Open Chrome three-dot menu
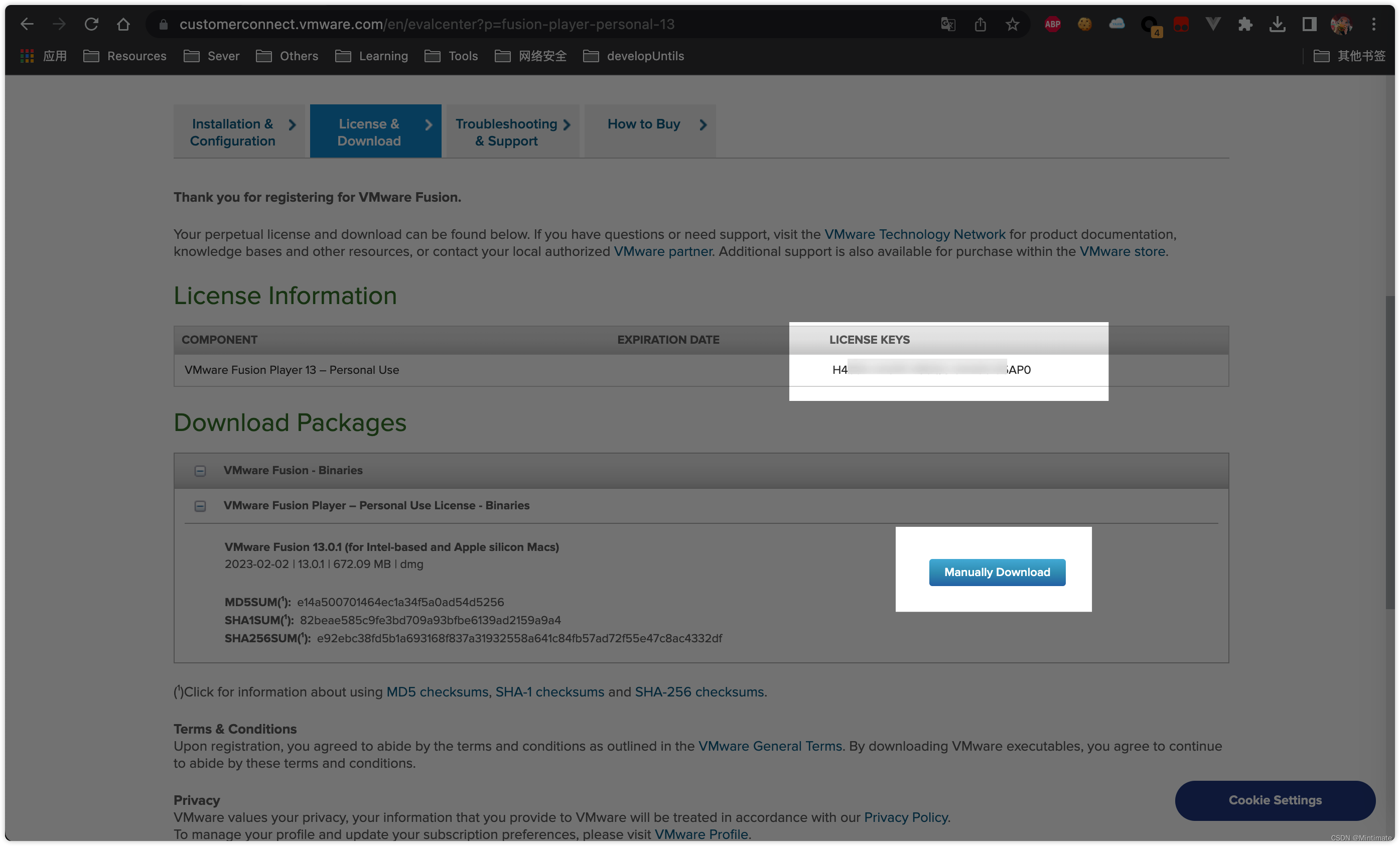The image size is (1400, 846). [1374, 24]
